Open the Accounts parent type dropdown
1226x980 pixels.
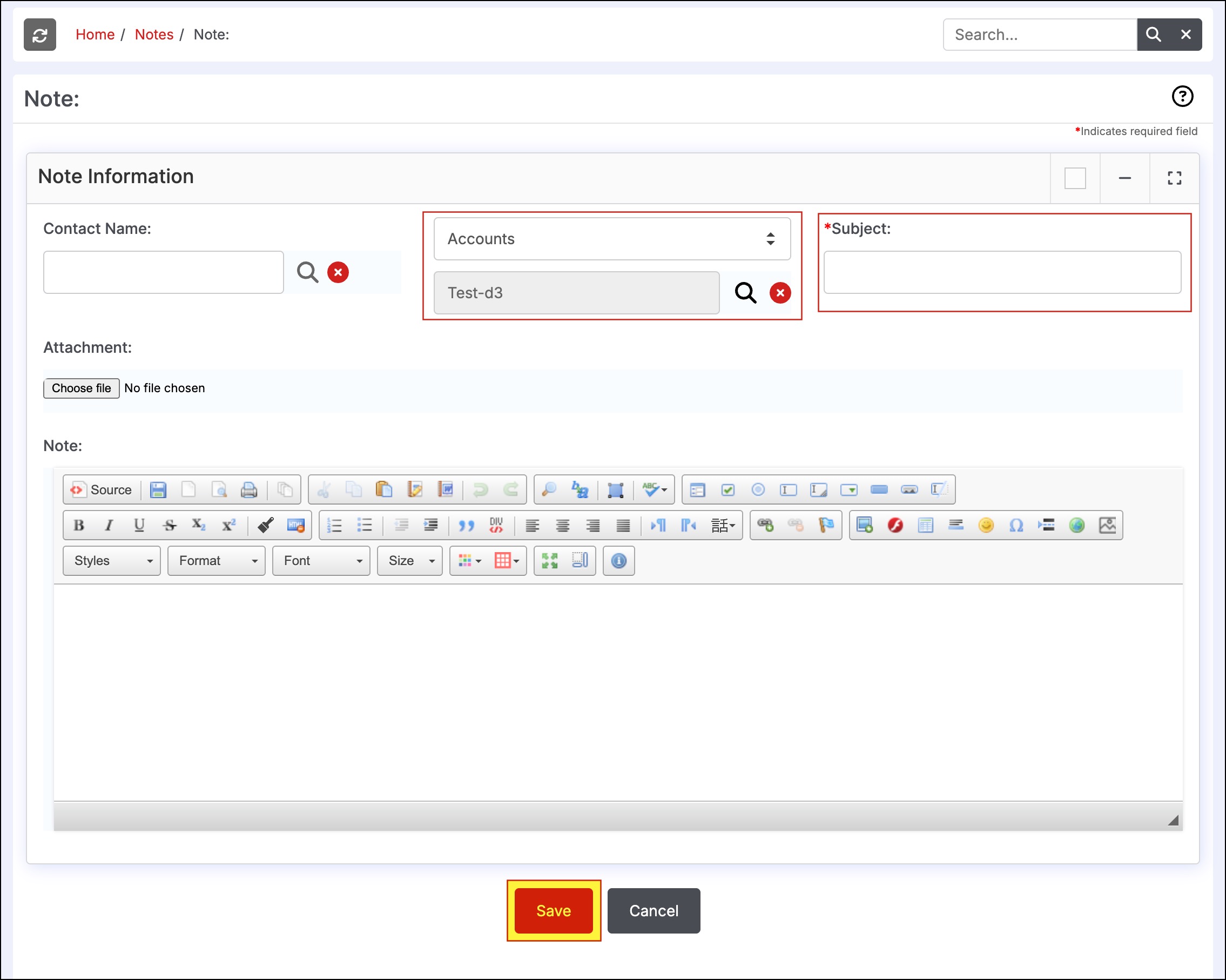click(x=612, y=239)
